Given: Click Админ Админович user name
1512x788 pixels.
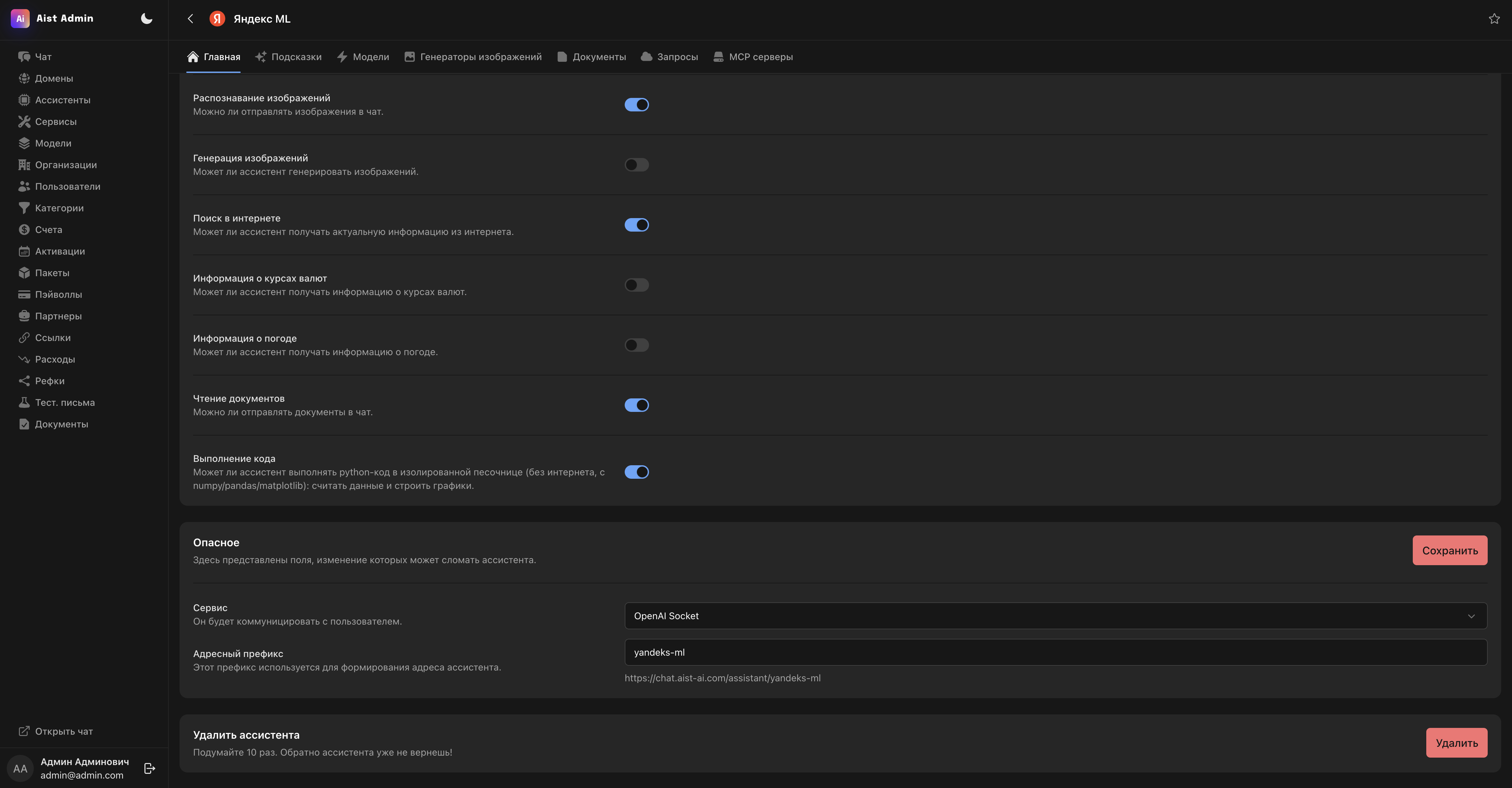Looking at the screenshot, I should coord(84,762).
